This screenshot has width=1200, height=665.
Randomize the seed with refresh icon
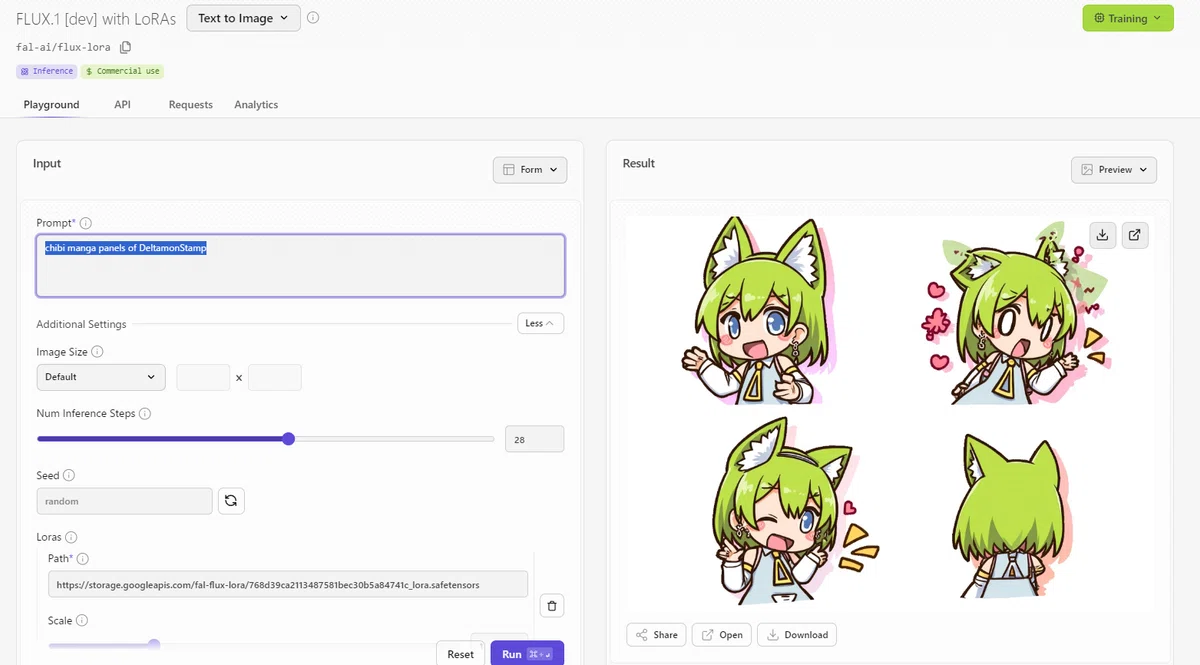231,501
